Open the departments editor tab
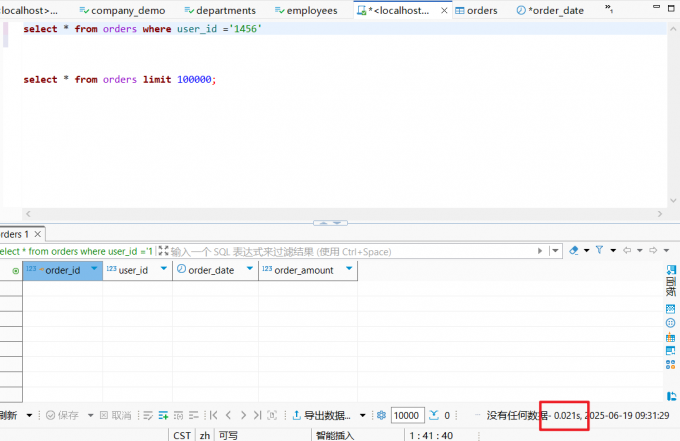This screenshot has height=441, width=680. (220, 10)
